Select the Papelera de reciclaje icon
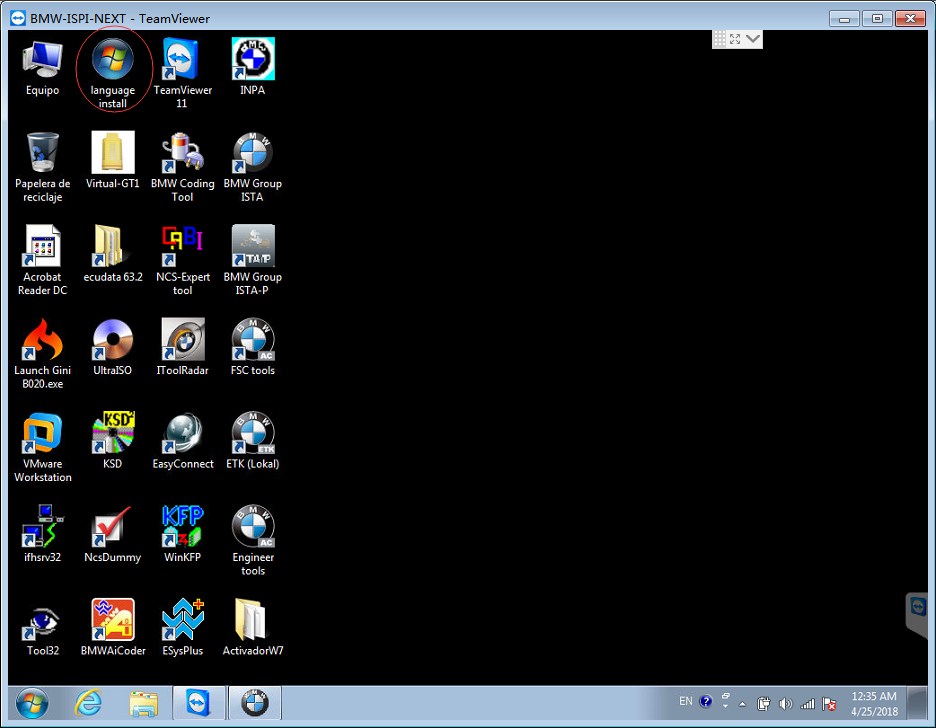Image resolution: width=936 pixels, height=728 pixels. (x=42, y=167)
